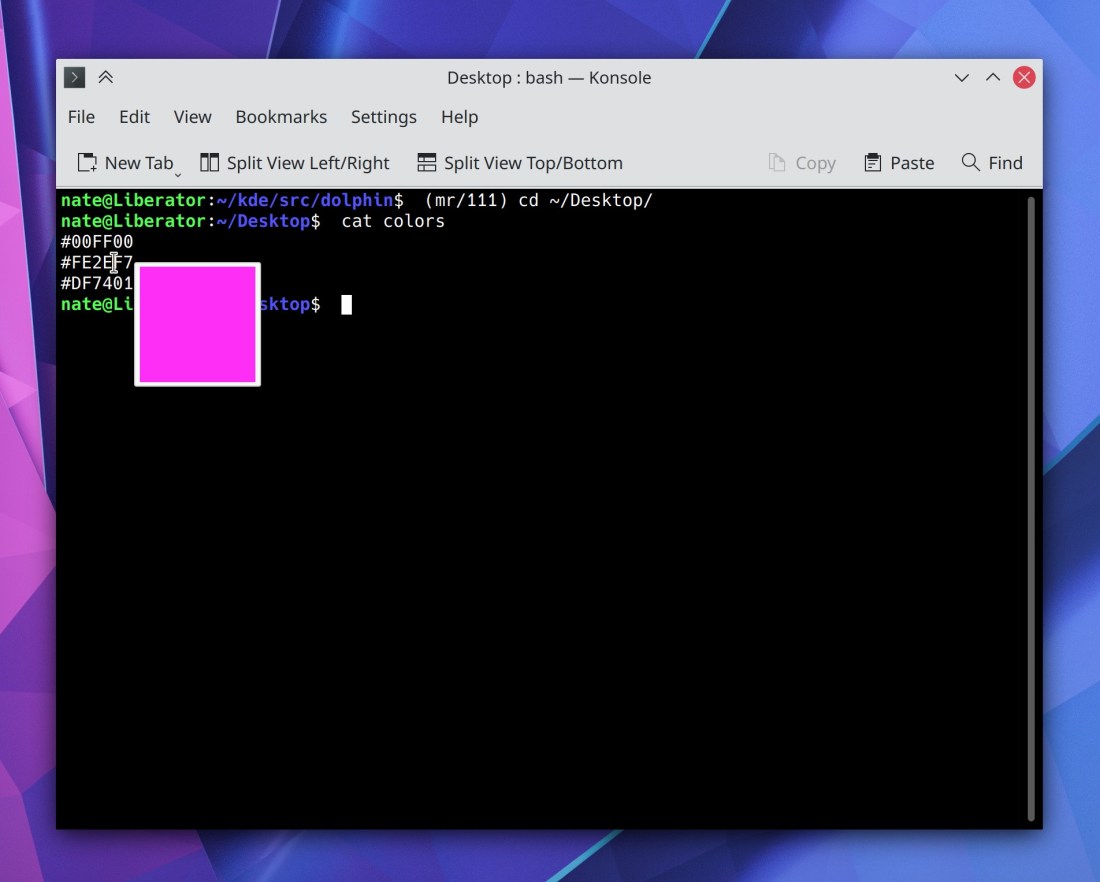The width and height of the screenshot is (1100, 882).
Task: Open the Bookmarks menu
Action: [281, 117]
